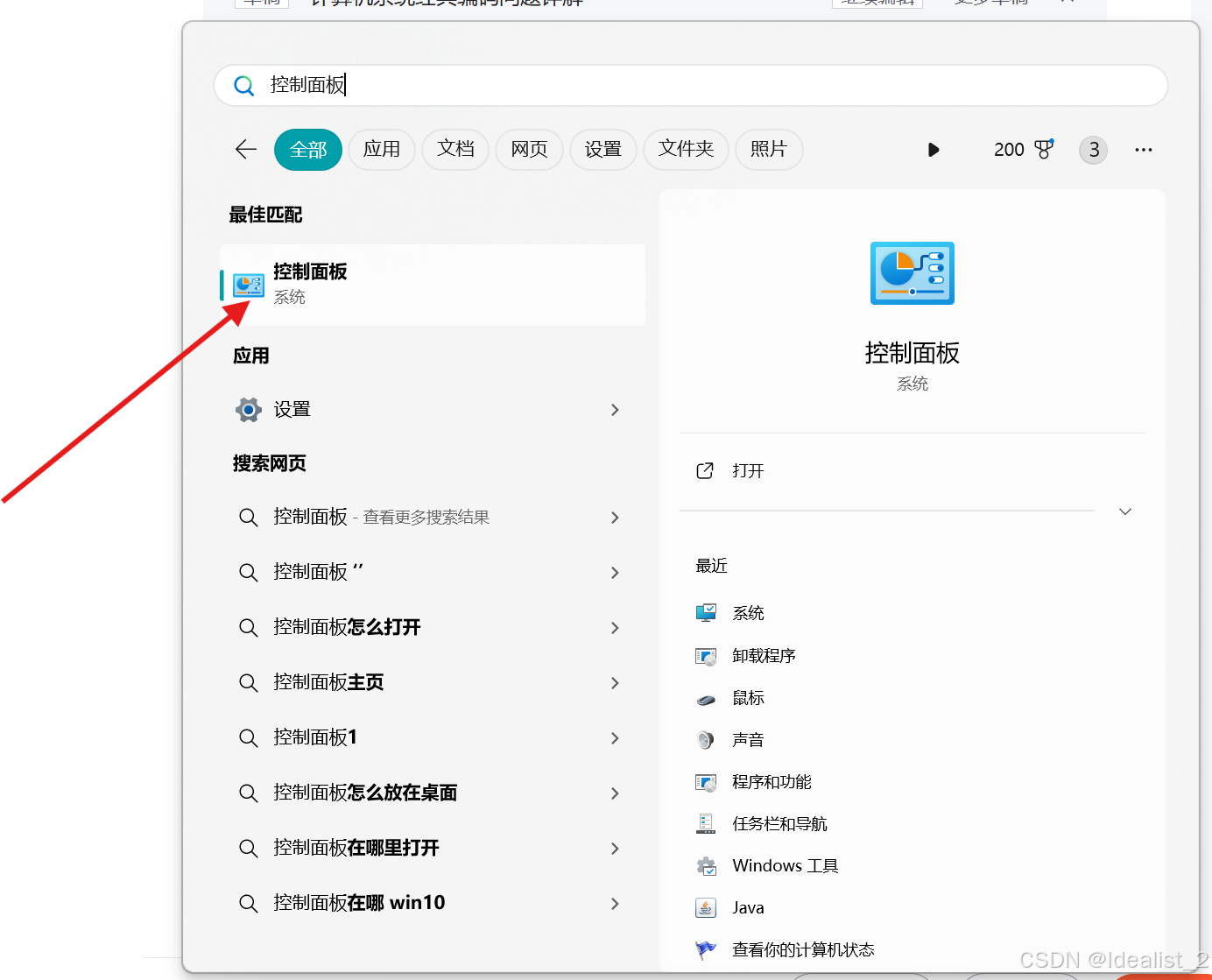Click search icon beside 控制面板主页
The width and height of the screenshot is (1212, 980).
[249, 683]
